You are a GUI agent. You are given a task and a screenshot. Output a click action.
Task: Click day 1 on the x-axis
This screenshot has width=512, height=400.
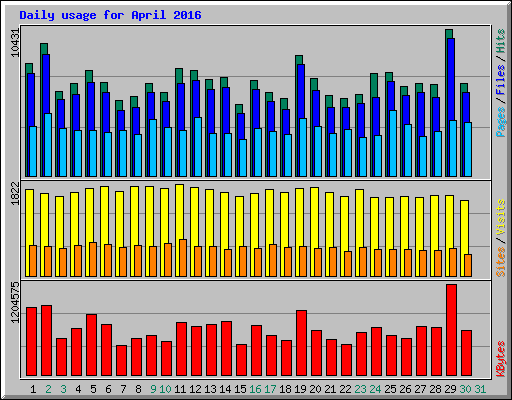[33, 389]
